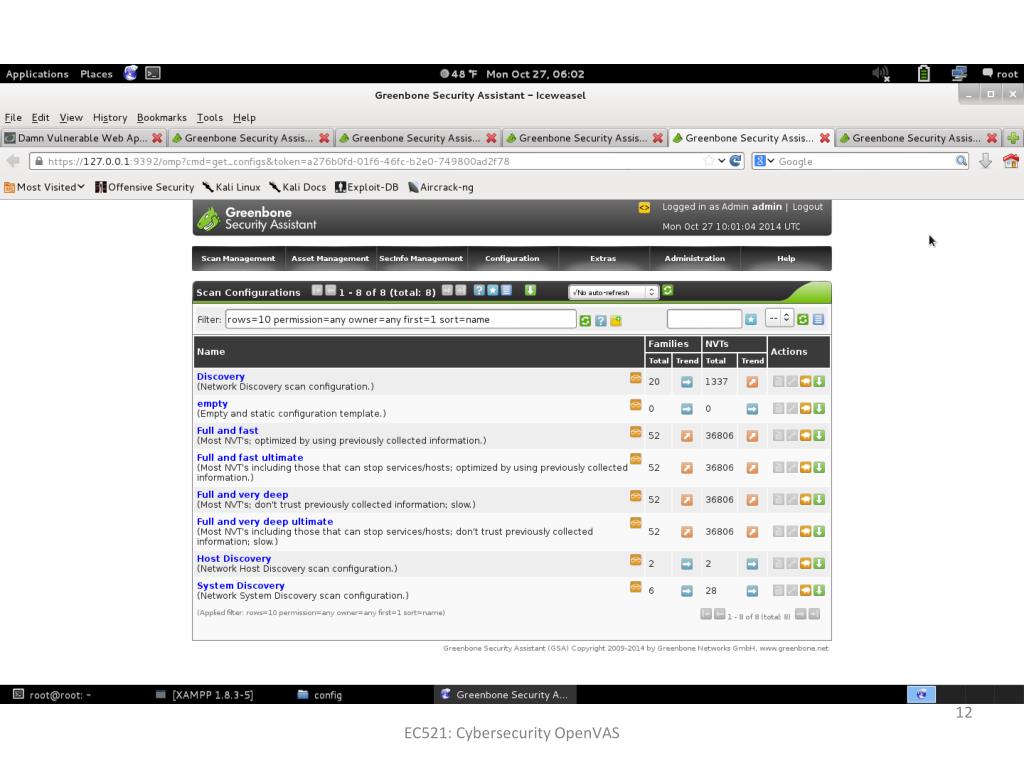
Task: Clone the System Discovery config
Action: pyautogui.click(x=805, y=590)
